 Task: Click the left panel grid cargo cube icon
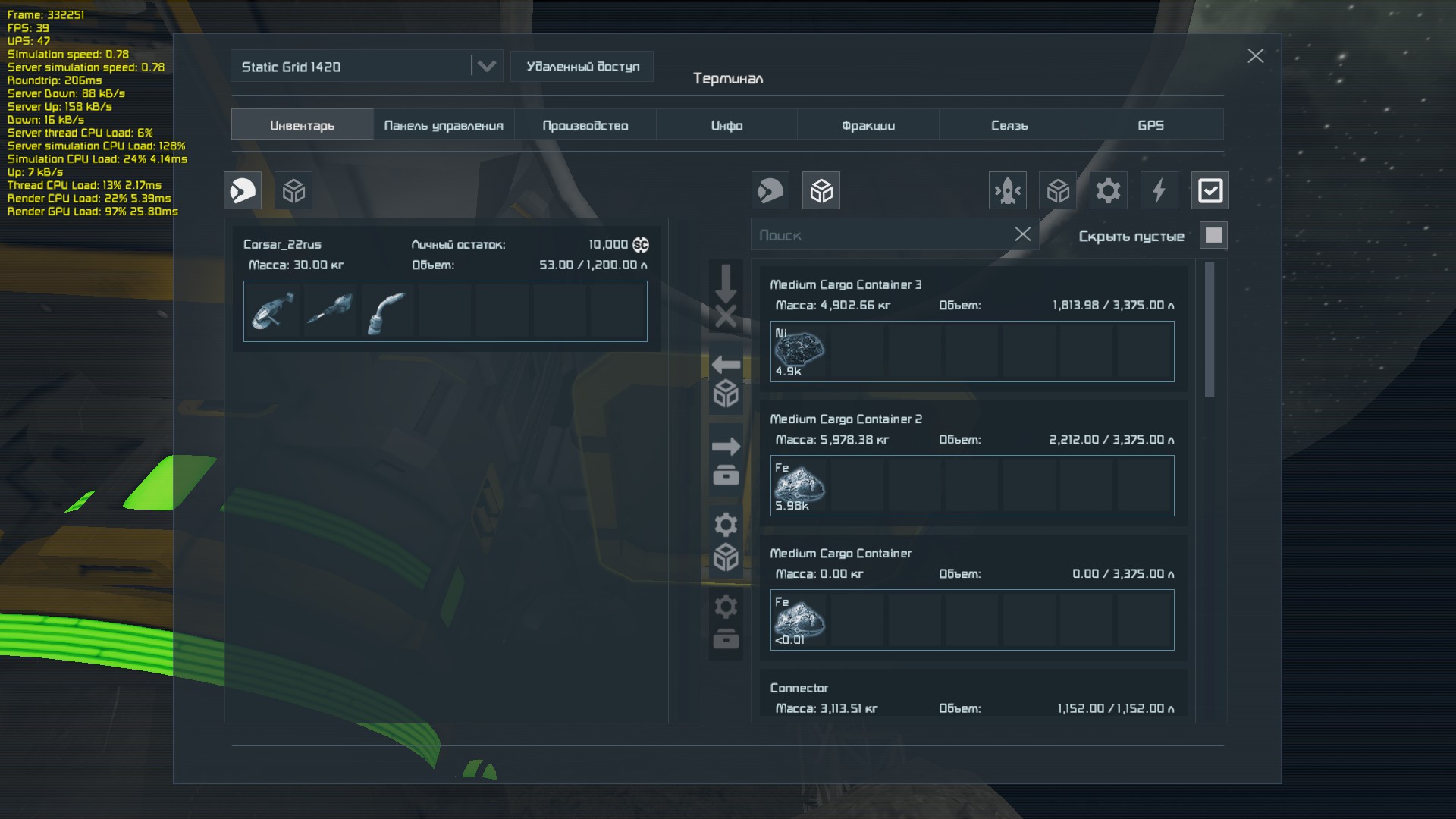[x=293, y=190]
